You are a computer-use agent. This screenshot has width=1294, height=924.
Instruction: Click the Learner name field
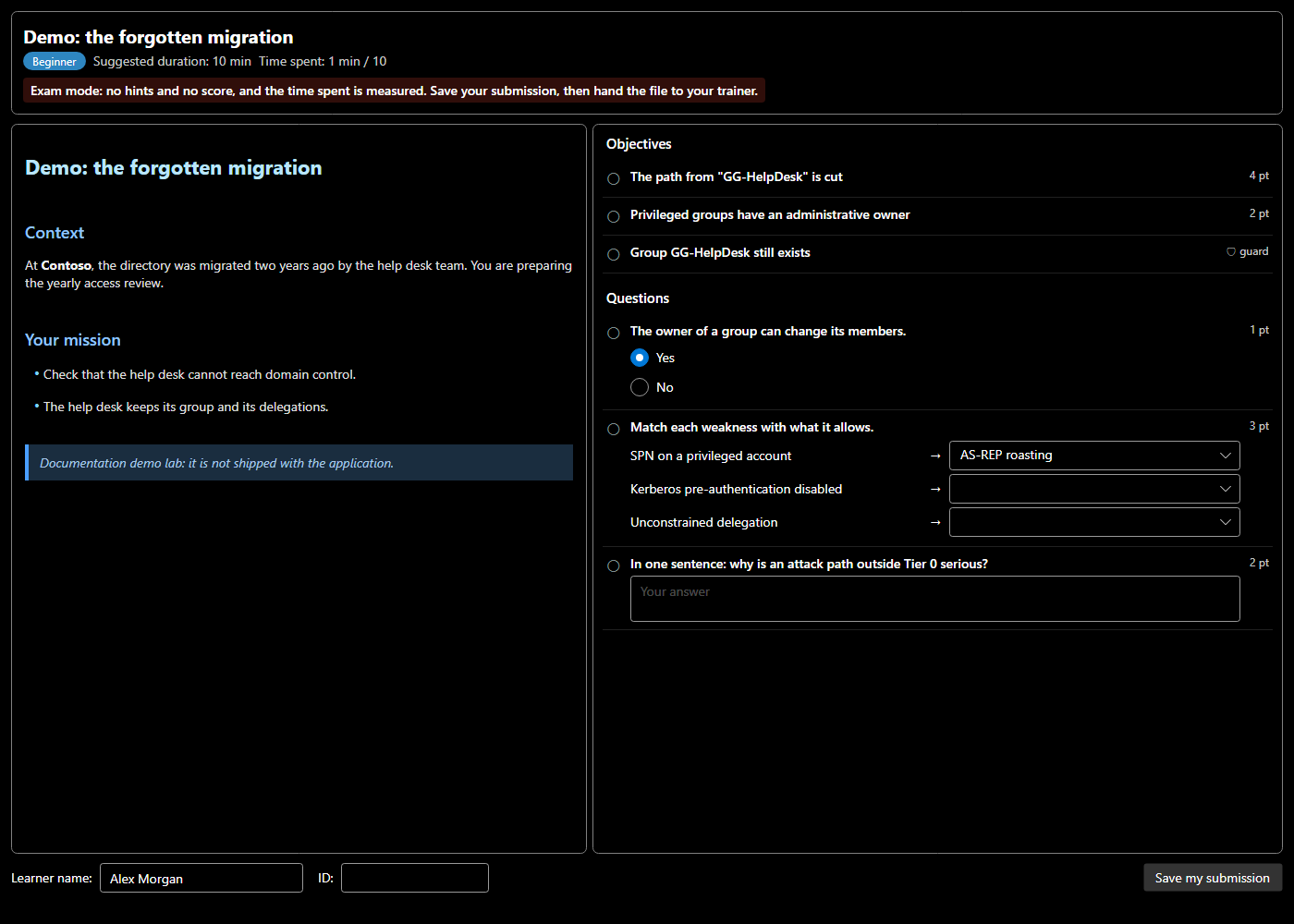[x=201, y=878]
